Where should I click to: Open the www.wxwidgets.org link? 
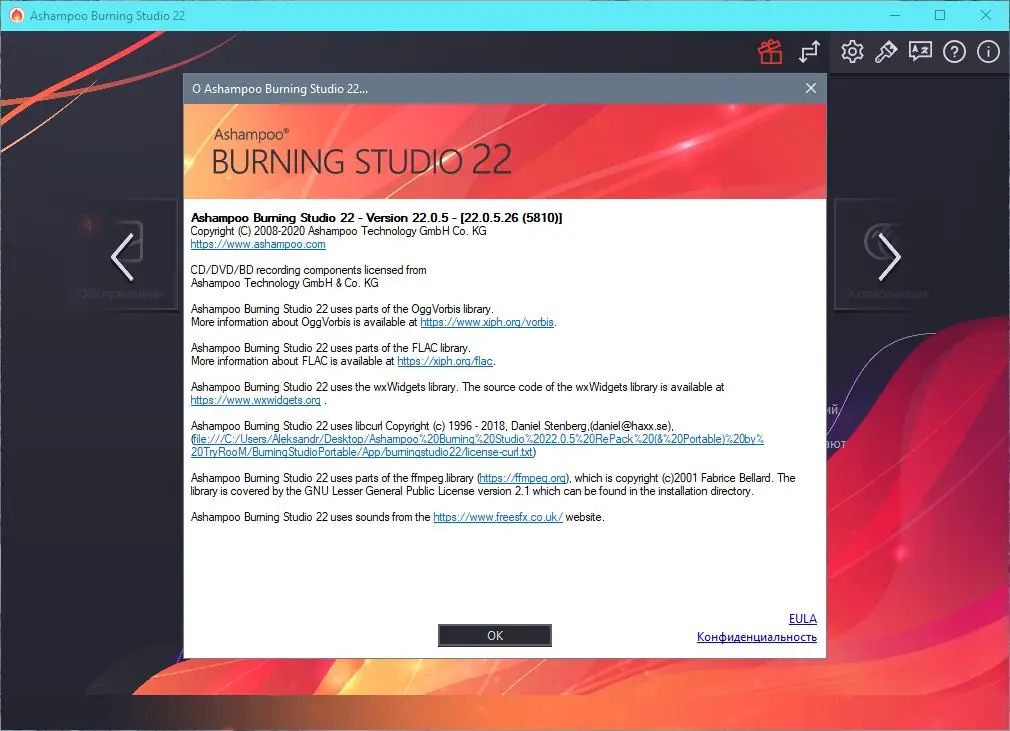pyautogui.click(x=254, y=400)
